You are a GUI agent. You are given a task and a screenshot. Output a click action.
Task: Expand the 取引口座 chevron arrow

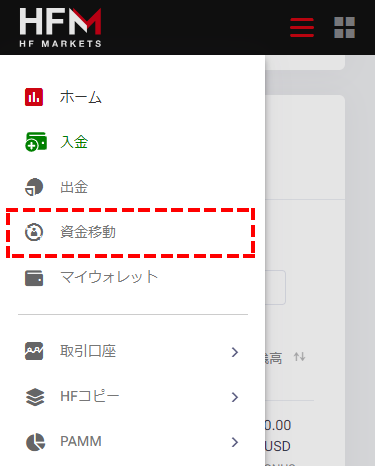[x=235, y=352]
